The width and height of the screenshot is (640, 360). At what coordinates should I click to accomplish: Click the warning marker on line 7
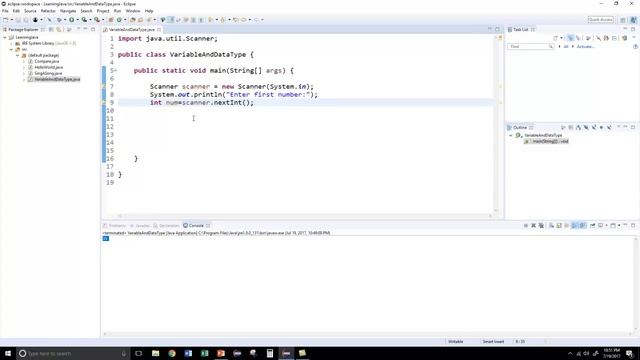[x=104, y=87]
